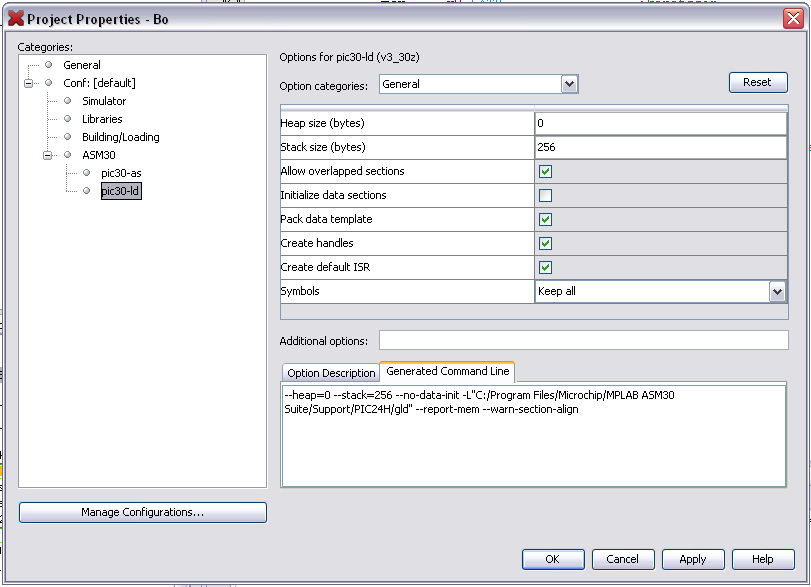Click the bullet icon beside pic30-as
The width and height of the screenshot is (811, 587).
click(87, 173)
